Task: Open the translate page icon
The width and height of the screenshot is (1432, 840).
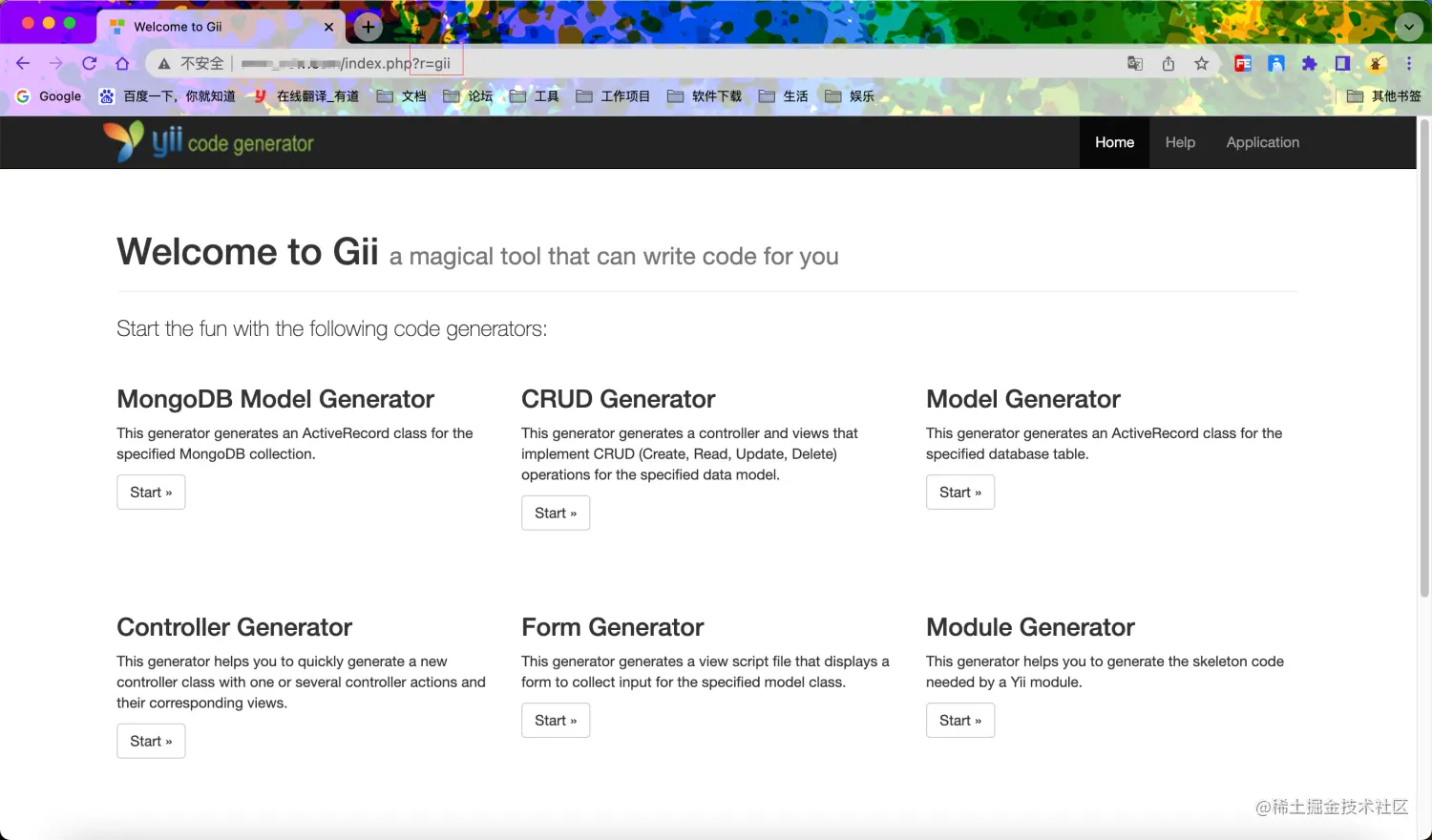Action: pos(1135,64)
